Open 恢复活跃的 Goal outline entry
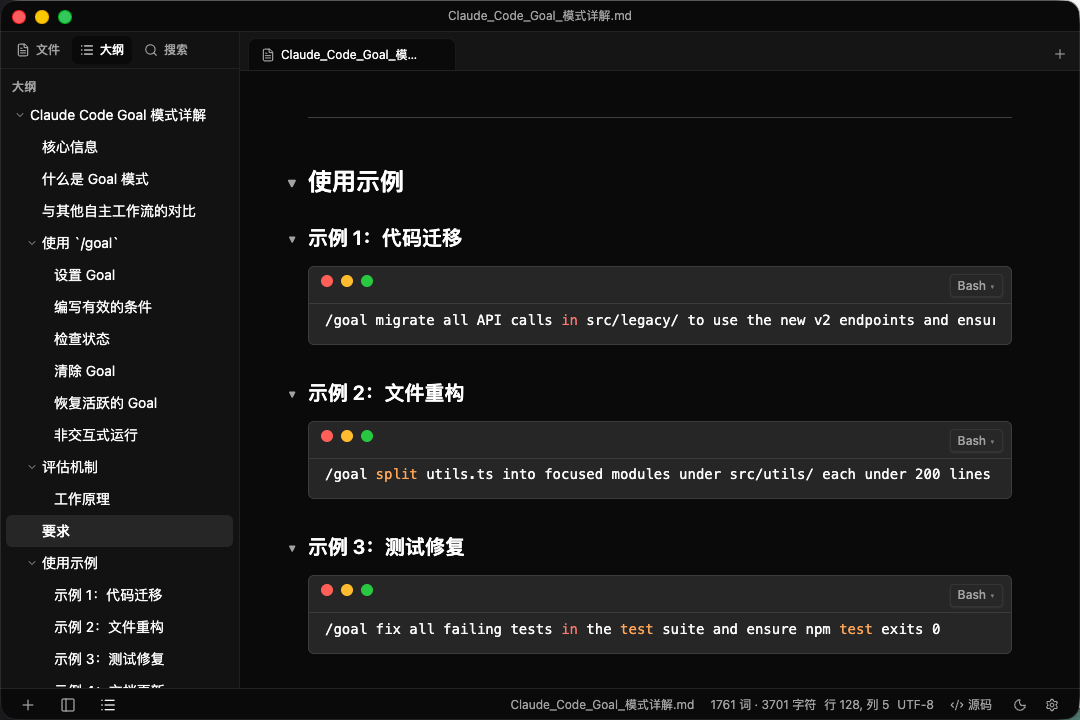This screenshot has width=1080, height=720. coord(105,403)
